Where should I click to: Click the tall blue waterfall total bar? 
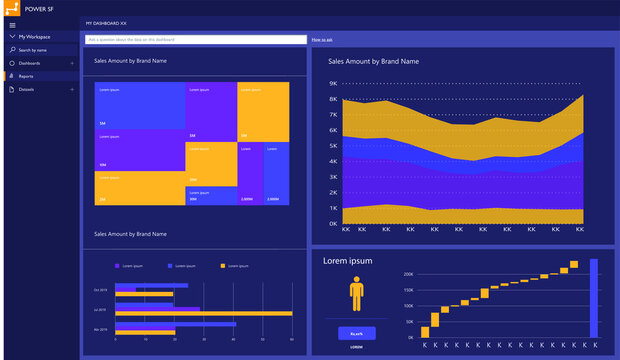(x=594, y=298)
